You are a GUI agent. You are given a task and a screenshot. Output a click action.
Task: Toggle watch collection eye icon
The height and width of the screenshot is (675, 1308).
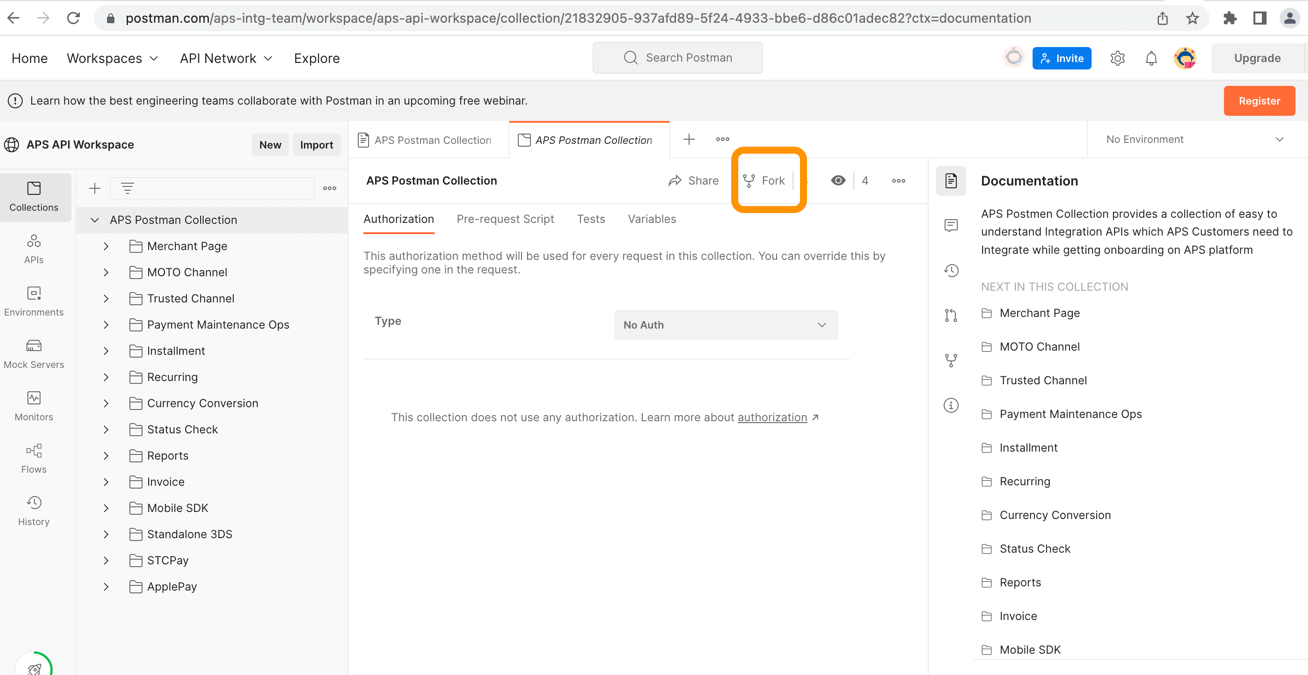click(x=838, y=181)
